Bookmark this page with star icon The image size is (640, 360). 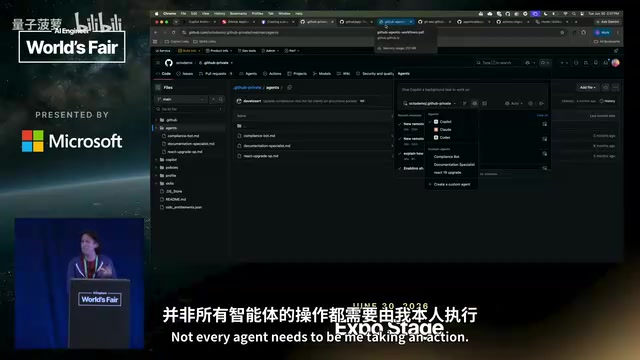(562, 32)
